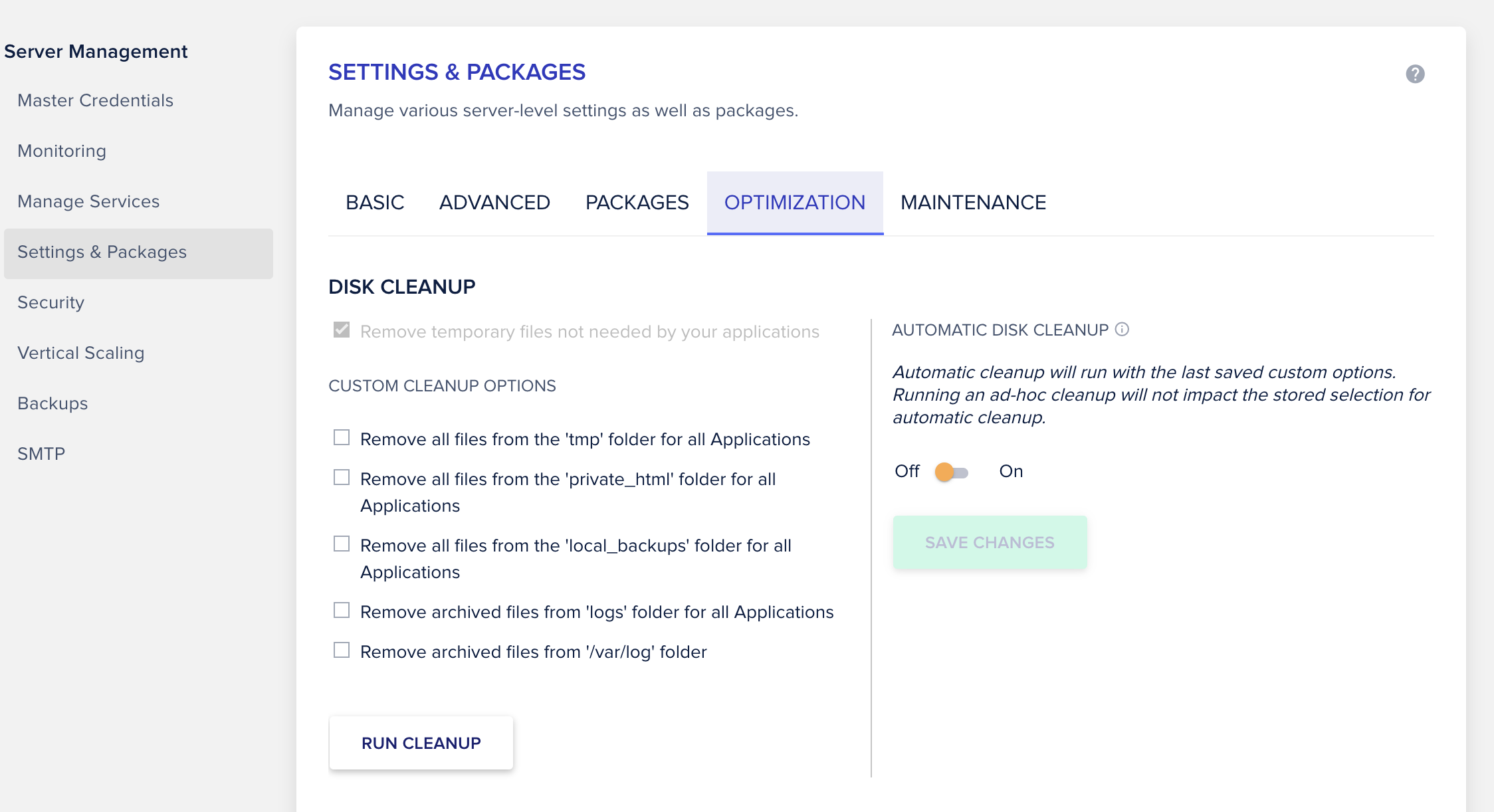Check the 'private_html' folder cleanup option
The width and height of the screenshot is (1494, 812).
[x=342, y=478]
